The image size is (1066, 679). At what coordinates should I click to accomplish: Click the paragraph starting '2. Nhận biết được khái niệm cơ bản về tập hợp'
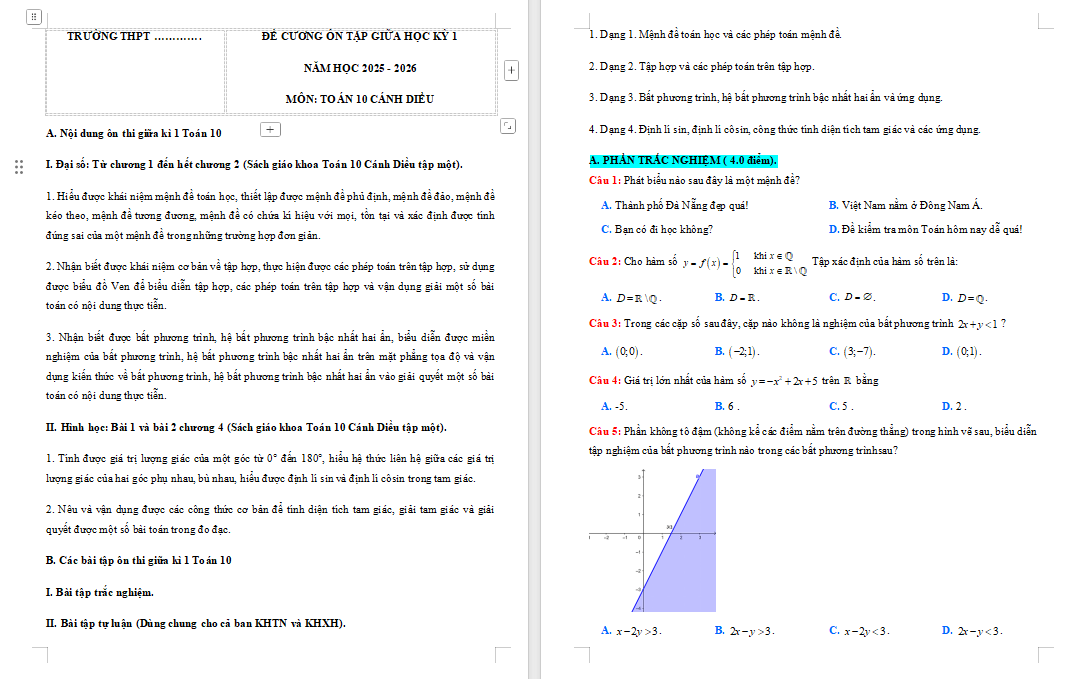(270, 286)
